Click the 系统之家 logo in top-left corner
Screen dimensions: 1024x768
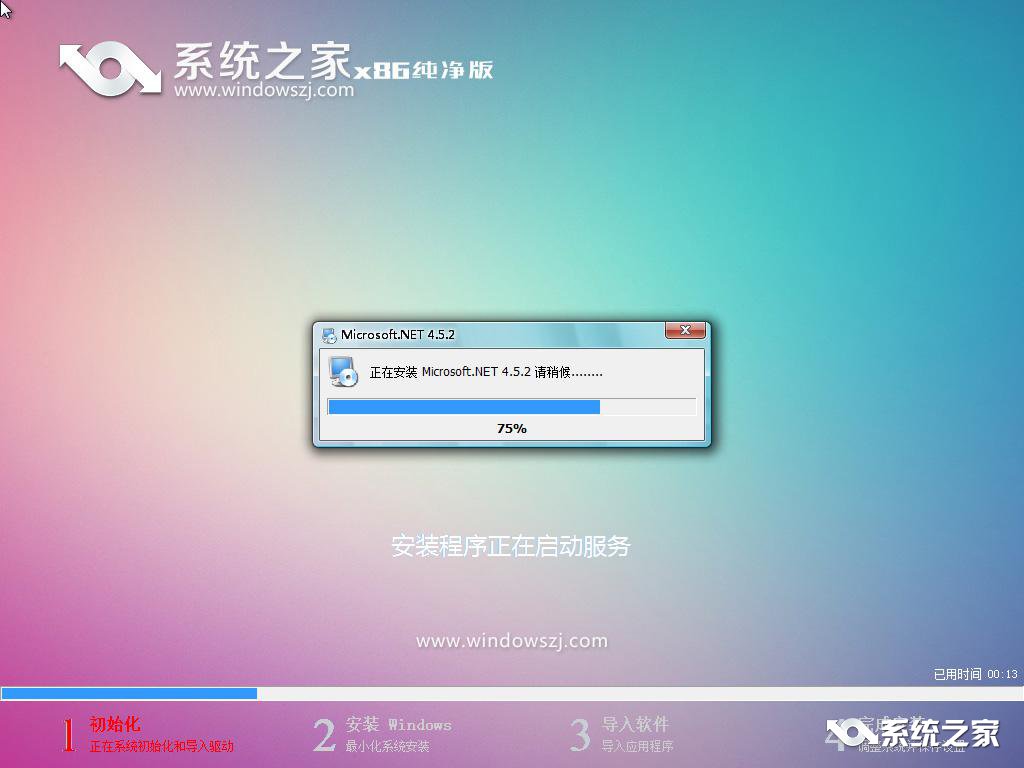(x=110, y=70)
